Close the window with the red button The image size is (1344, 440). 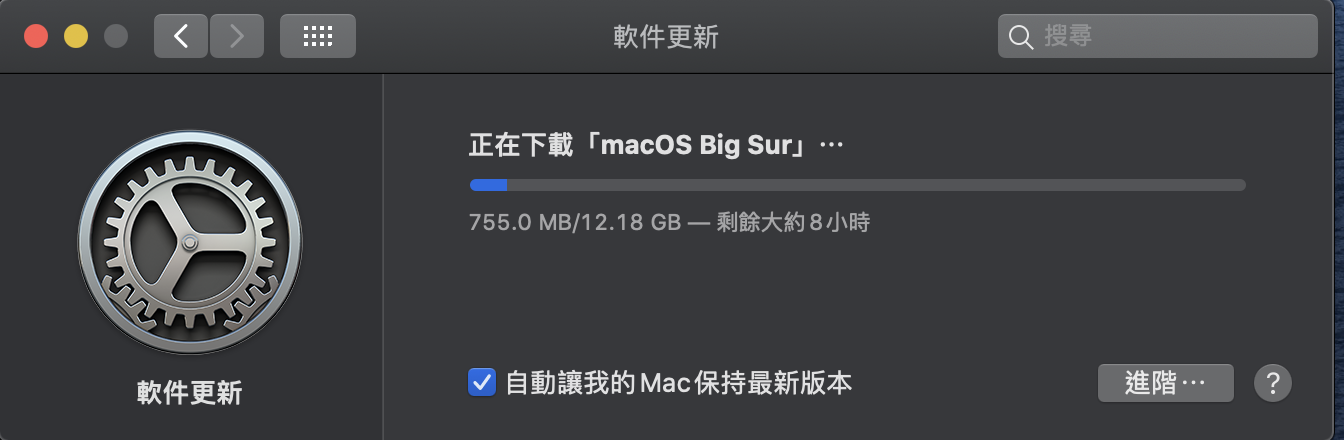(x=36, y=37)
